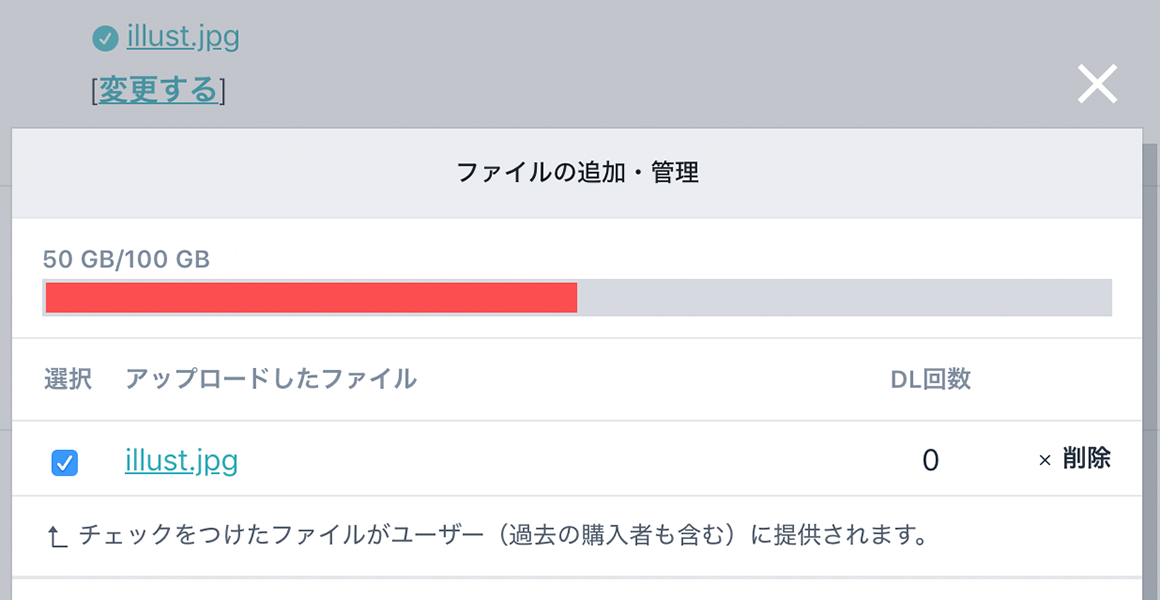The height and width of the screenshot is (600, 1160).
Task: Close the file management dialog with X
Action: click(x=1097, y=84)
